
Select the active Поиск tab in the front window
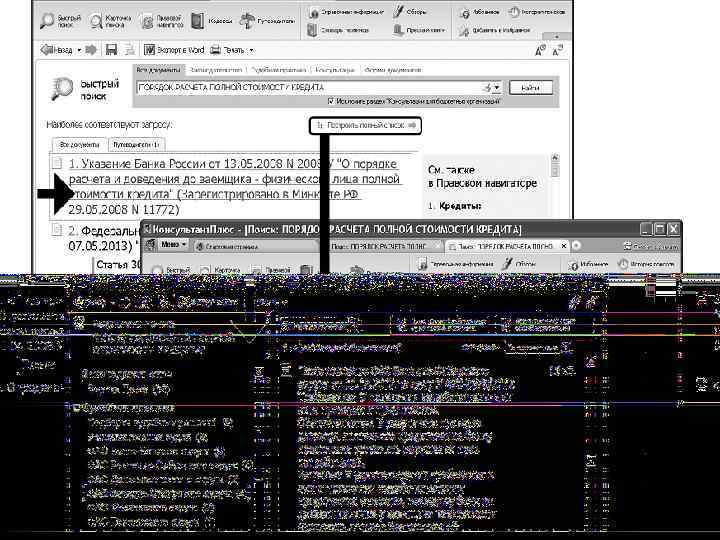504,247
